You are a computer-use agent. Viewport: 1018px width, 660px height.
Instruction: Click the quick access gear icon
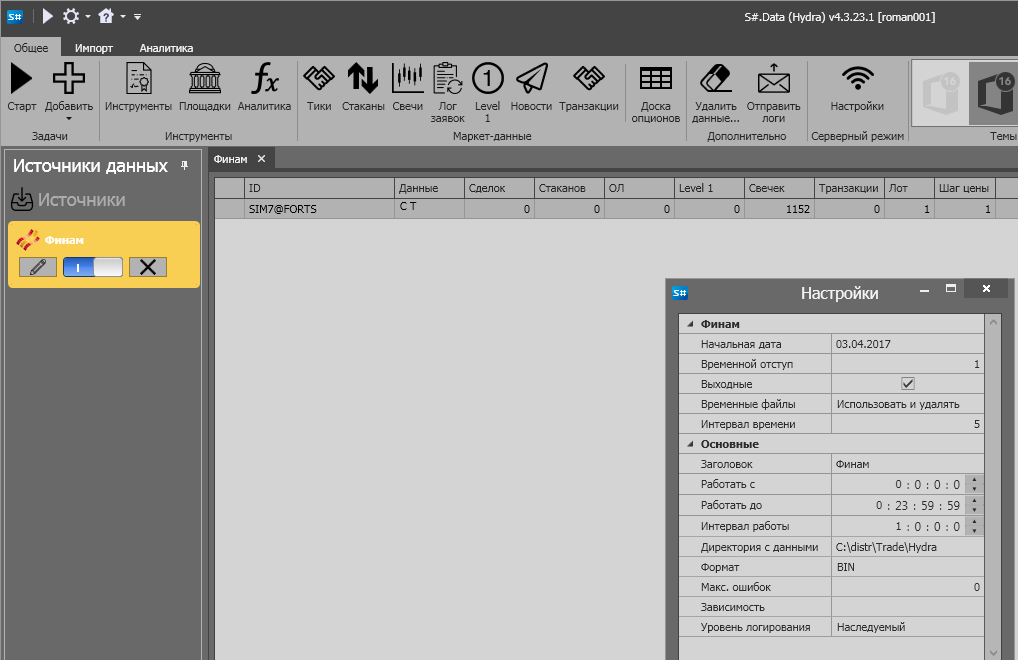coord(71,16)
